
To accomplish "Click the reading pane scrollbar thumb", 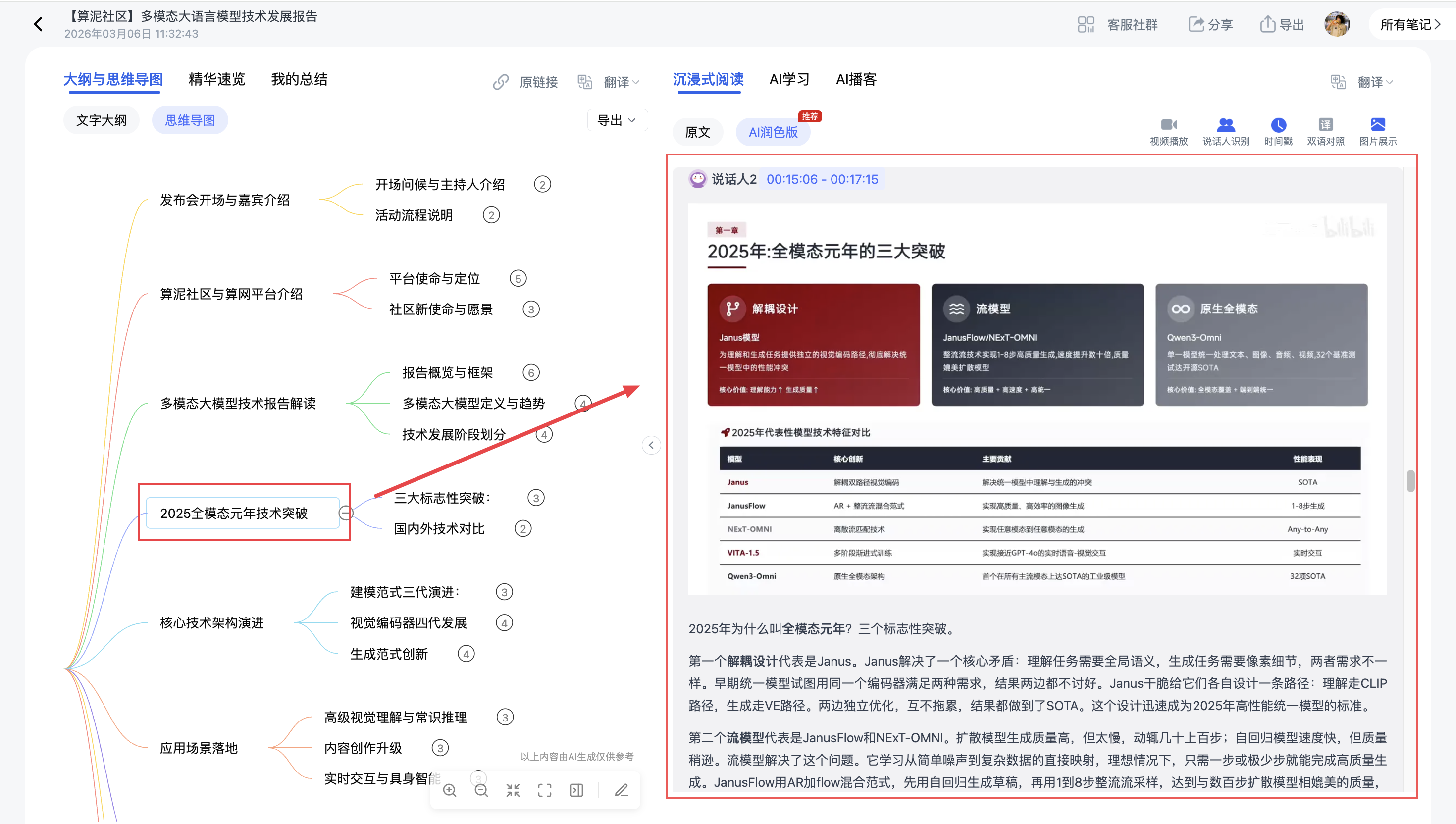I will coord(1411,481).
